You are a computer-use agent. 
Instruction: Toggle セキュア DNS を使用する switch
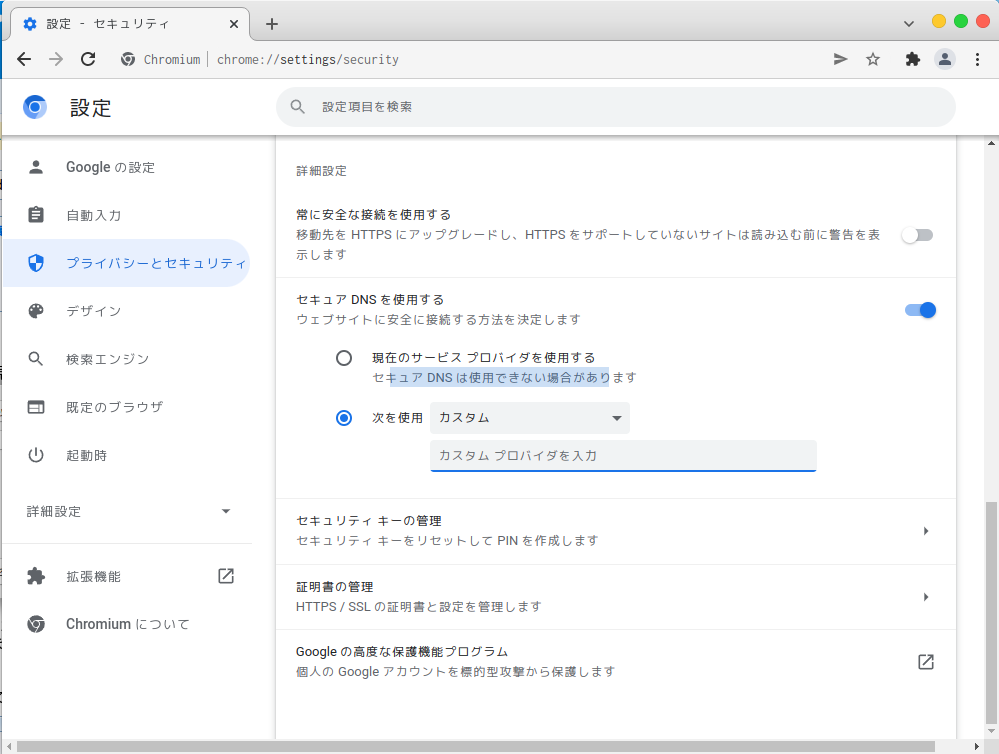pos(920,310)
